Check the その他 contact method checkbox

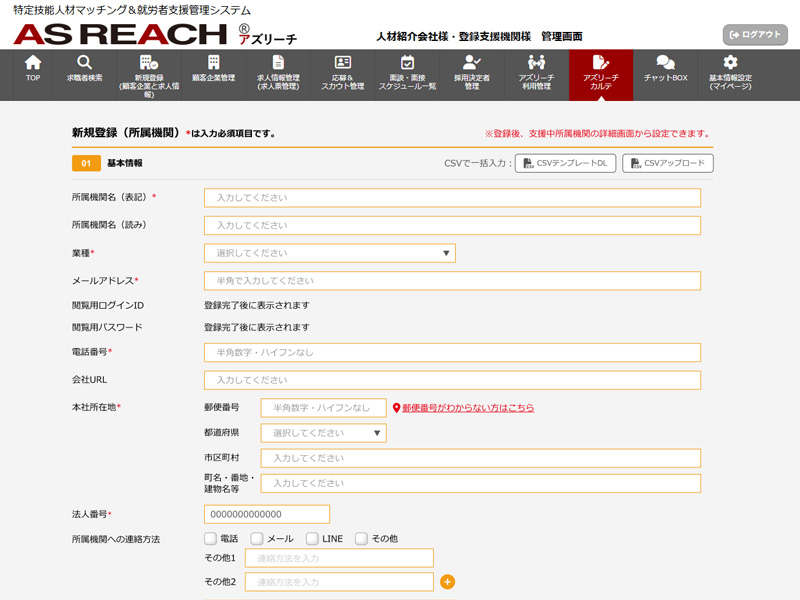[x=361, y=538]
